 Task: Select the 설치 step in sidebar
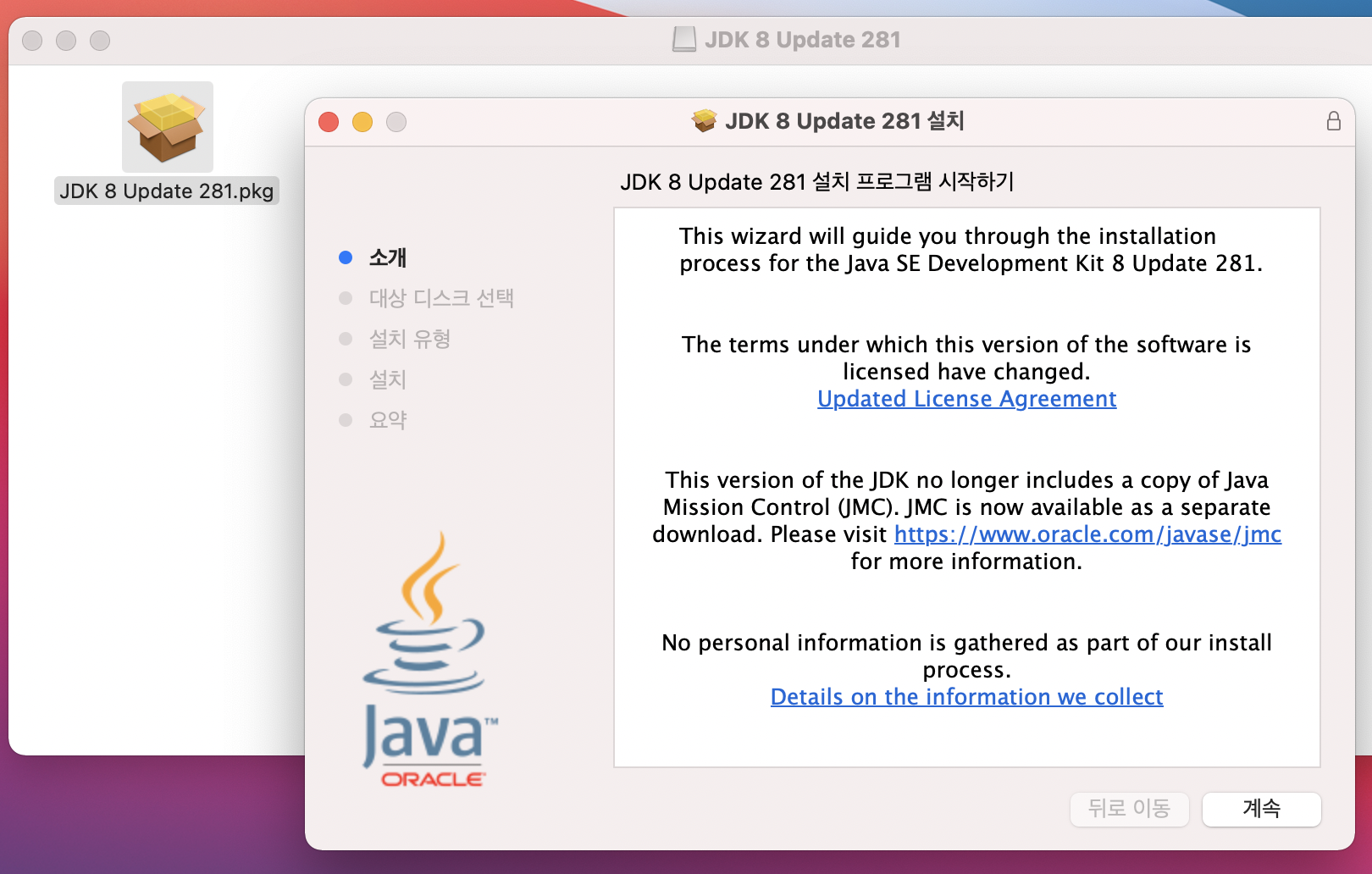[387, 379]
